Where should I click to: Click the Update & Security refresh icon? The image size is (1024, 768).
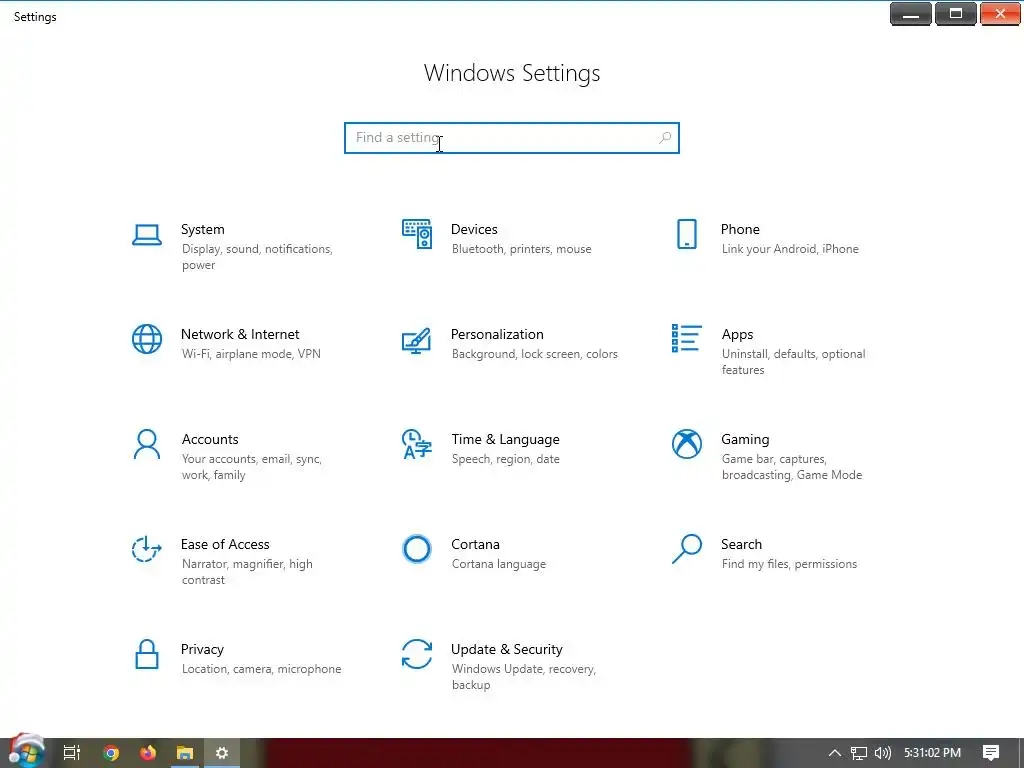coord(417,654)
